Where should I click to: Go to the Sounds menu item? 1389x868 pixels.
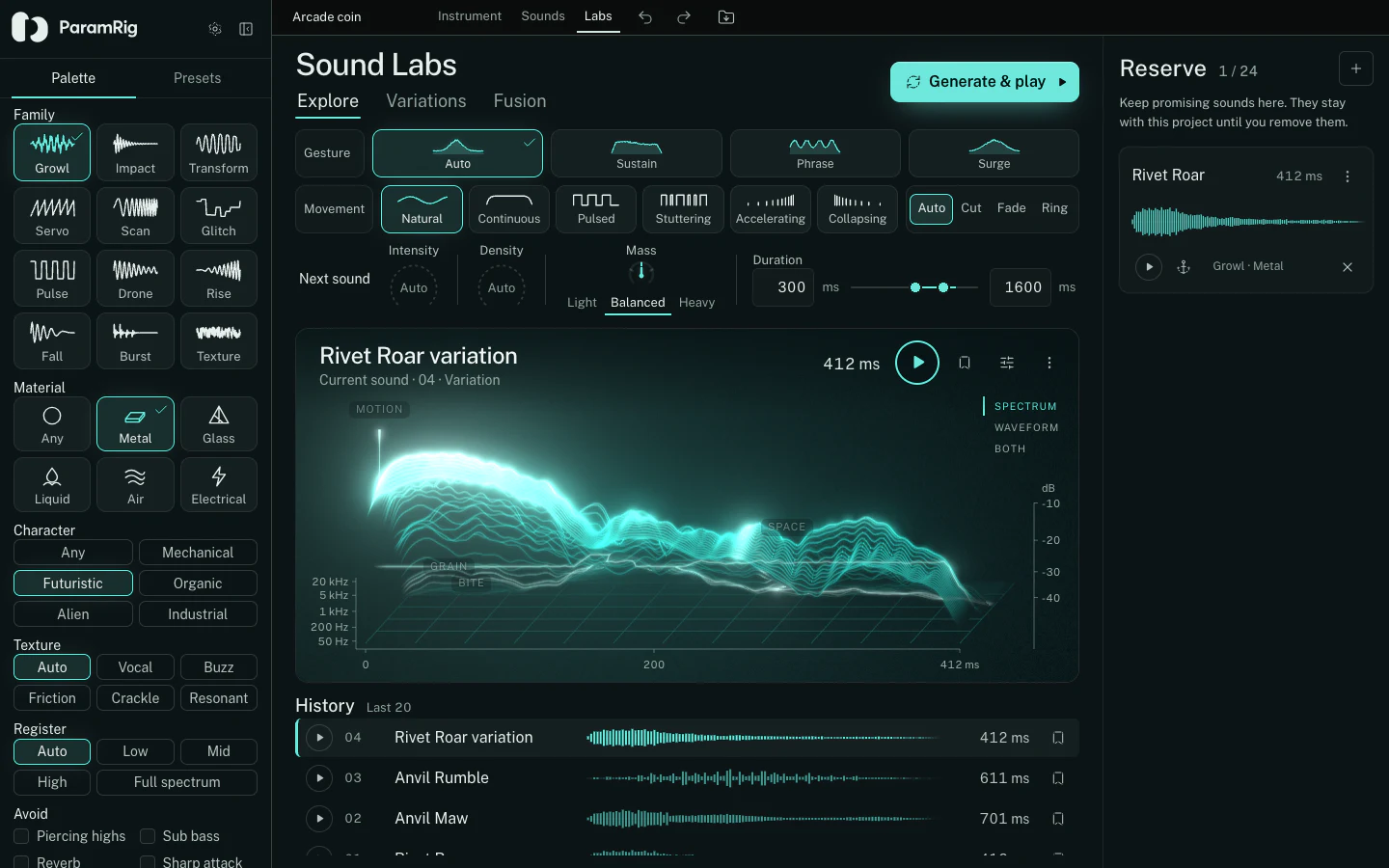click(x=543, y=16)
